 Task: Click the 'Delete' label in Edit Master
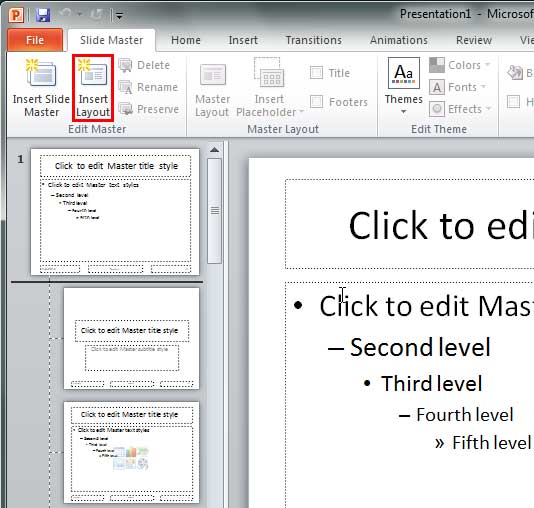153,65
